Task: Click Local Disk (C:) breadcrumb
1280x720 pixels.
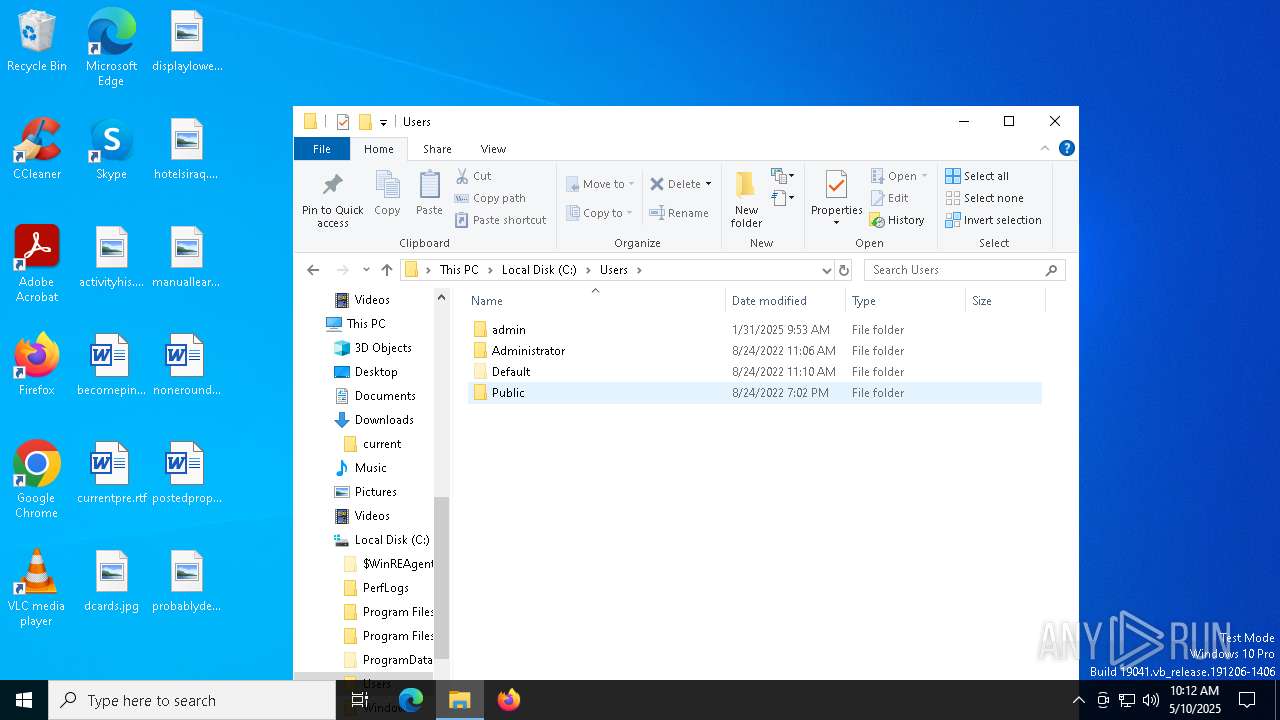Action: (x=539, y=270)
